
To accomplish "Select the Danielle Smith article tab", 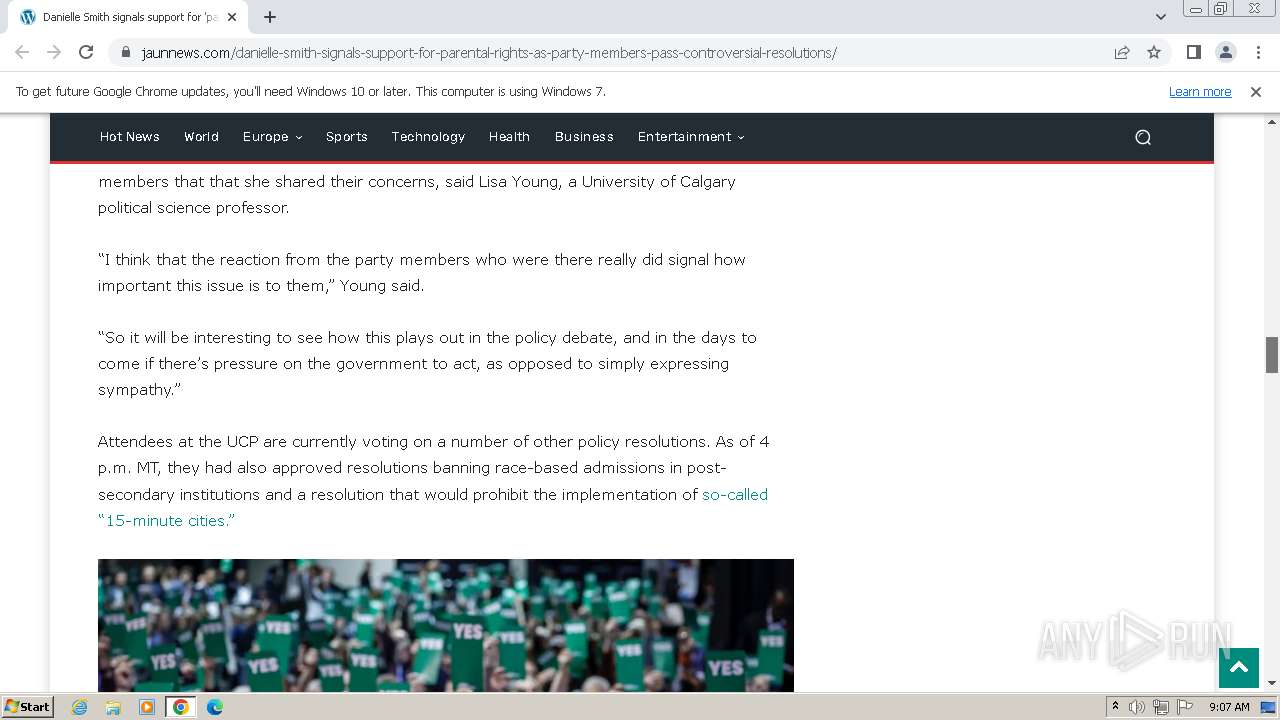I will [127, 17].
